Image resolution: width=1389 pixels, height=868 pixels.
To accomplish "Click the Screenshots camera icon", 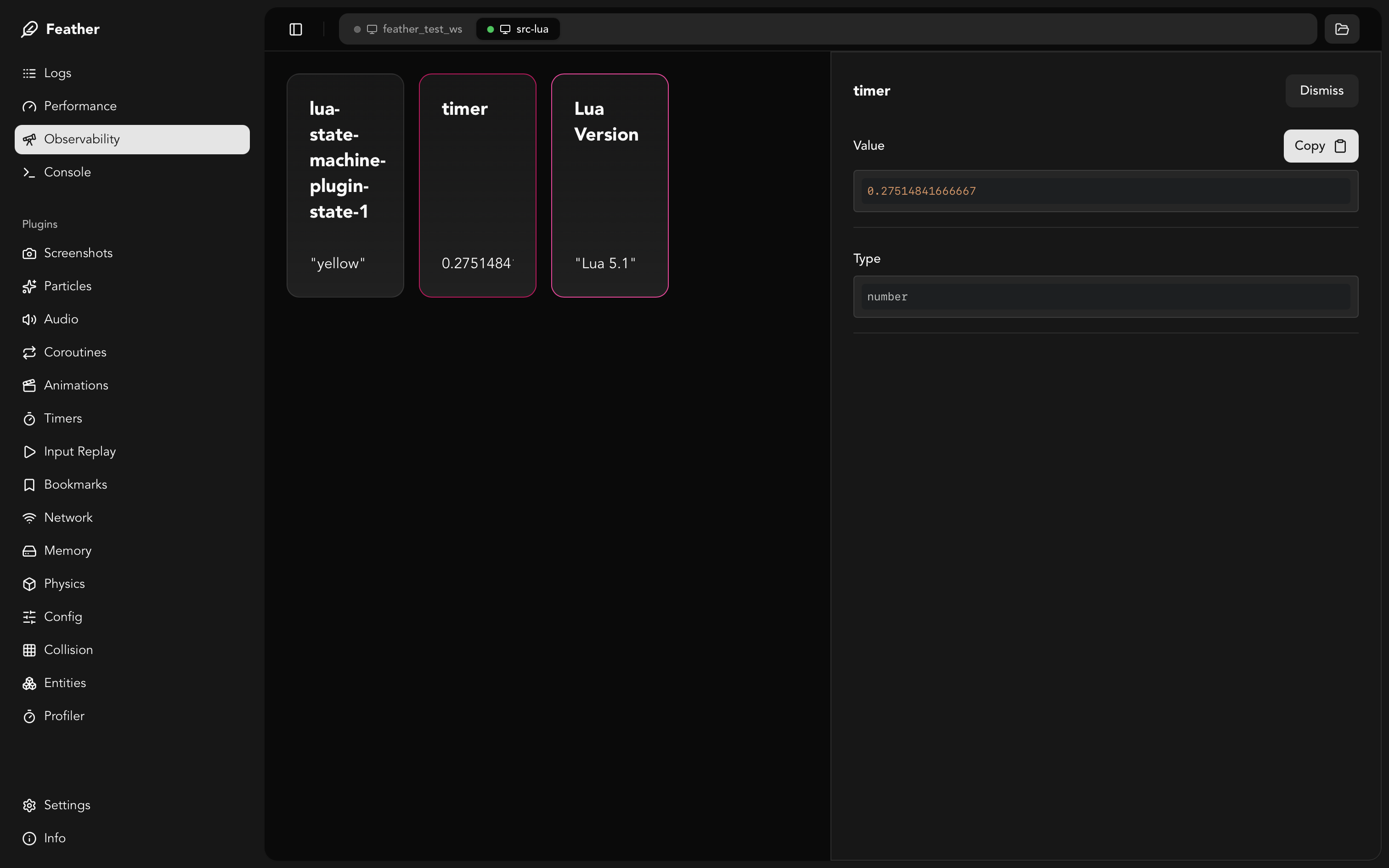I will tap(29, 254).
